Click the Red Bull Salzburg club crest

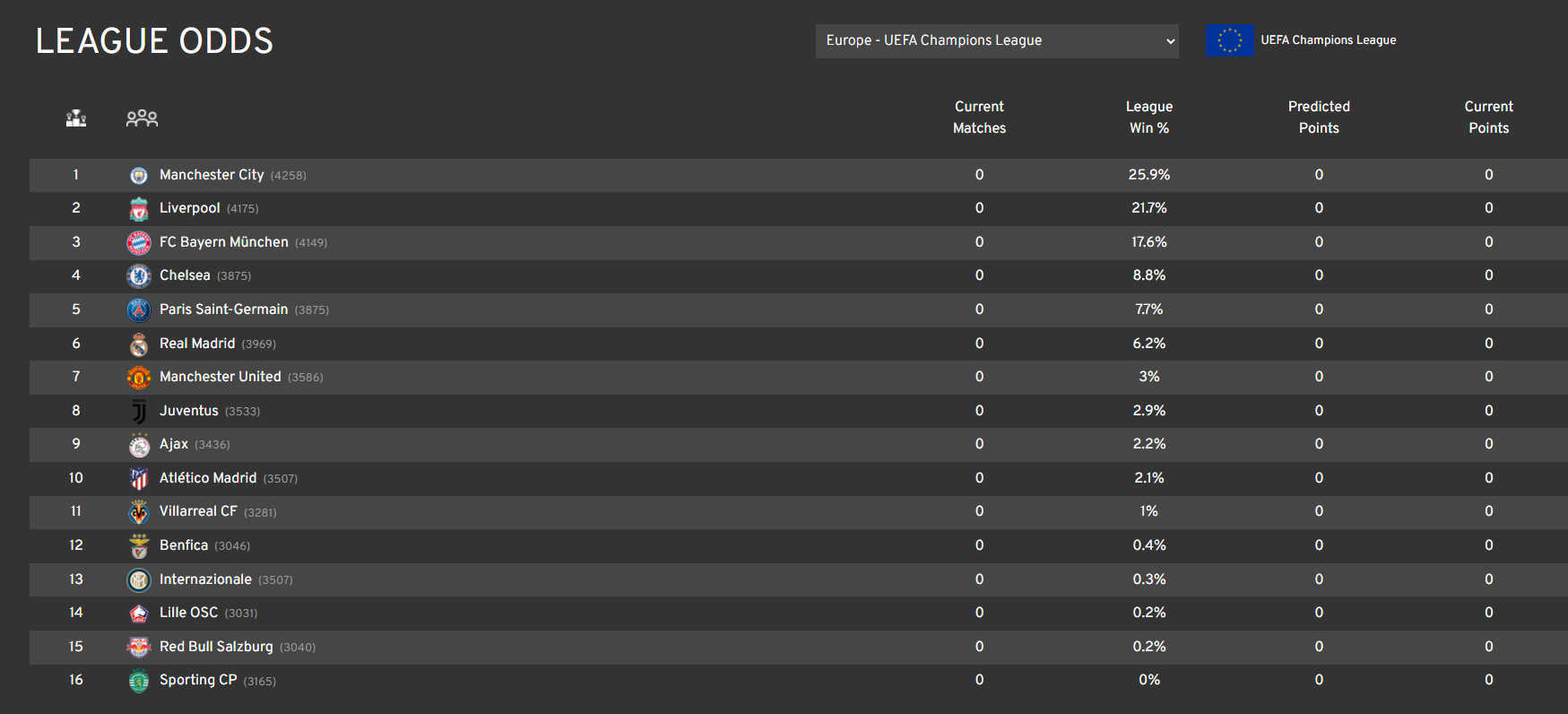coord(138,647)
